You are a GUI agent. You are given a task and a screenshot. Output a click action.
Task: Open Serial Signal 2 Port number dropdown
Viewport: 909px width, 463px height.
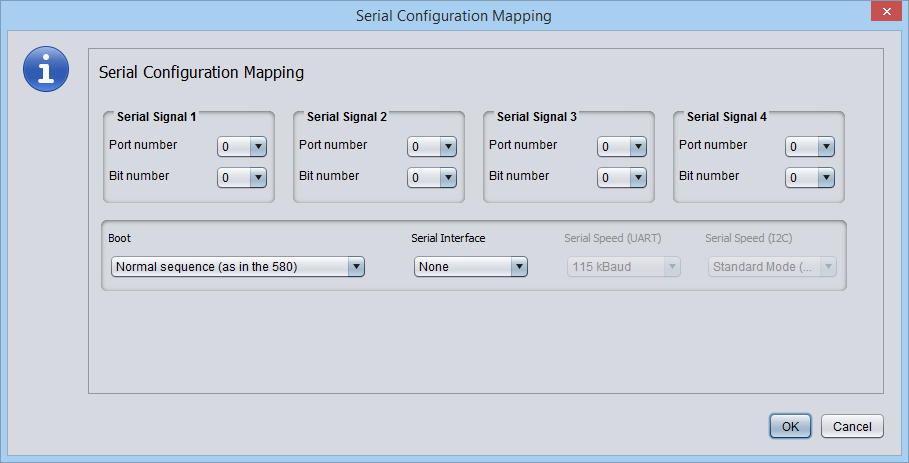click(x=432, y=147)
